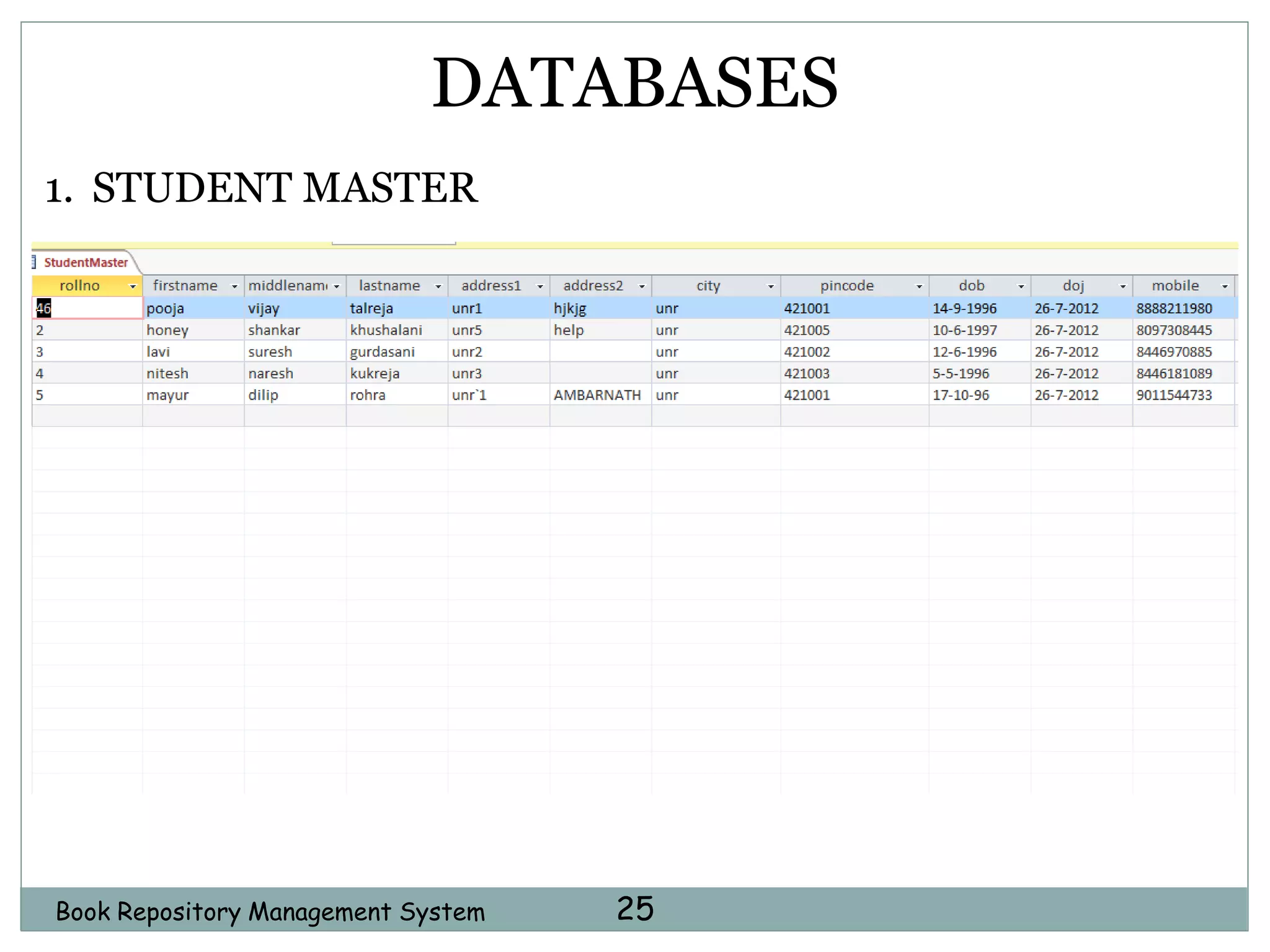Screen dimensions: 1270x952
Task: Click the mobile cell '8446970885'
Action: [x=1184, y=351]
